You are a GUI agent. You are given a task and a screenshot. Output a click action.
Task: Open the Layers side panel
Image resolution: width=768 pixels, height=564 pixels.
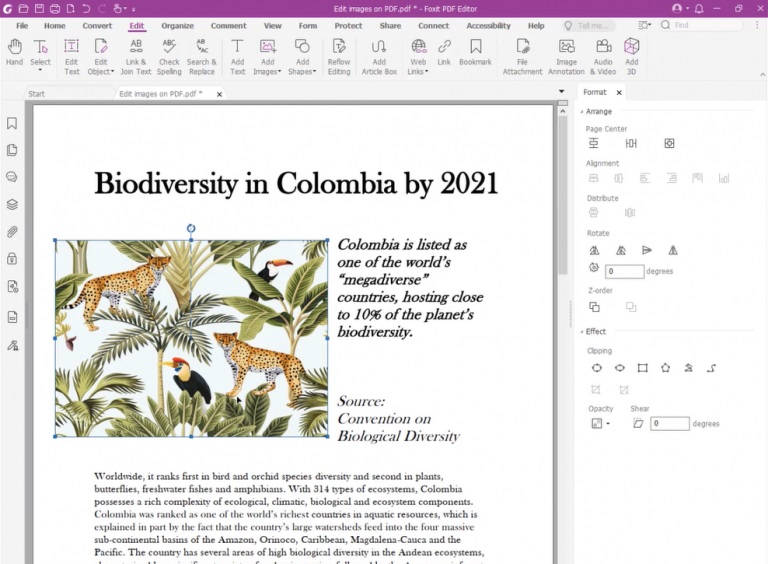click(x=12, y=204)
